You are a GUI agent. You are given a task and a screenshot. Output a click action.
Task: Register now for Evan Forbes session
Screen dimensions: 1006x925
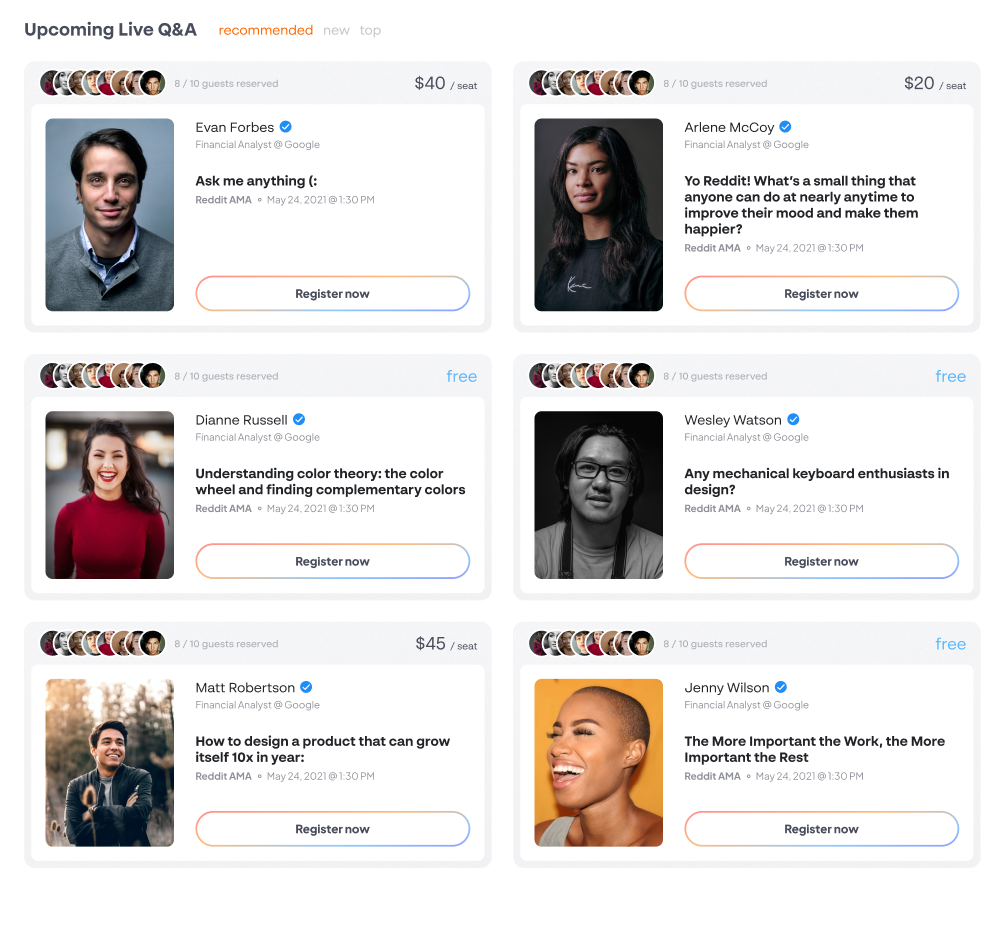[332, 294]
